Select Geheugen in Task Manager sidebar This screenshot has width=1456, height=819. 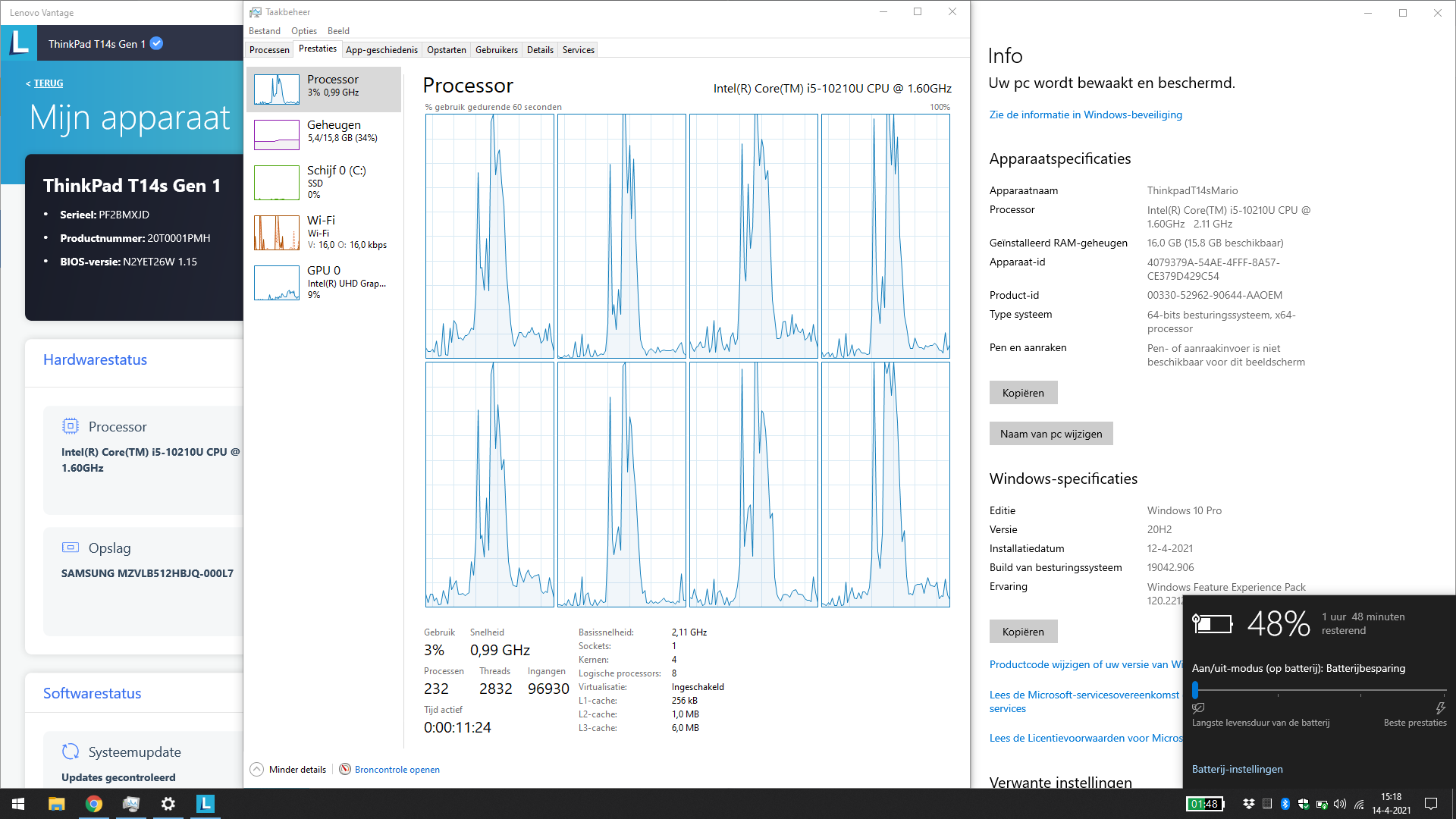324,134
